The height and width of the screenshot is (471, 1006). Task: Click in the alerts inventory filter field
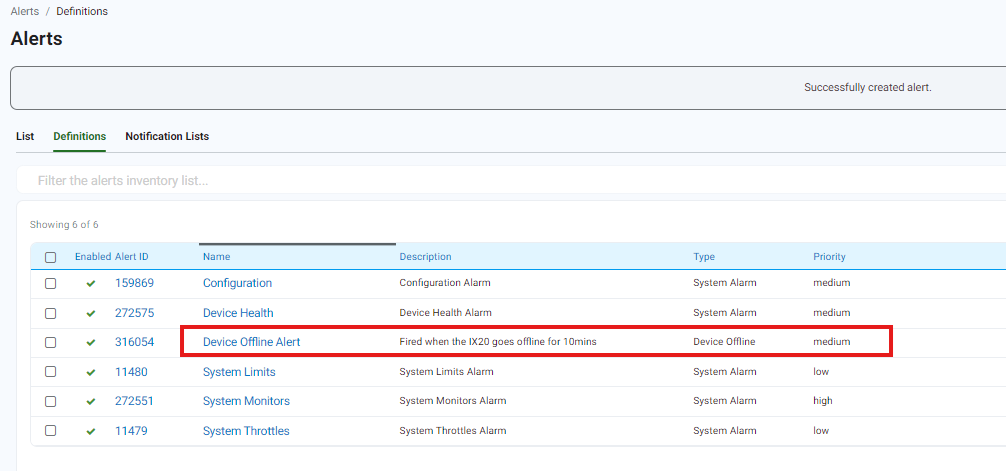pos(500,181)
